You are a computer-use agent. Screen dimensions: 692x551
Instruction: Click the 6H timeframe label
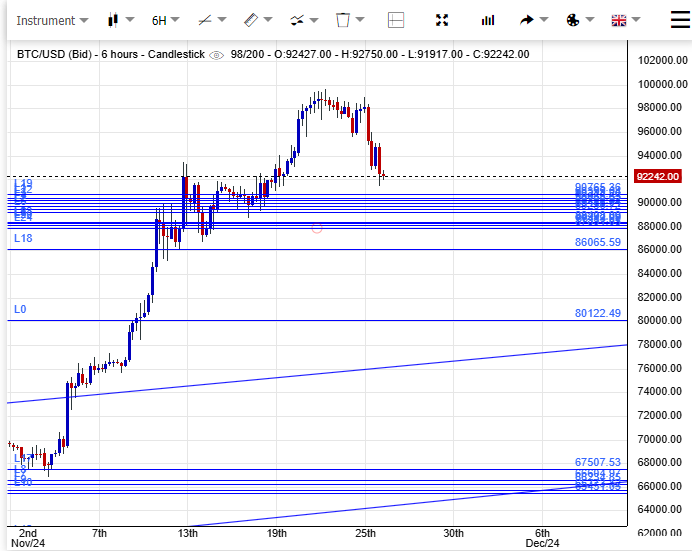[x=159, y=21]
